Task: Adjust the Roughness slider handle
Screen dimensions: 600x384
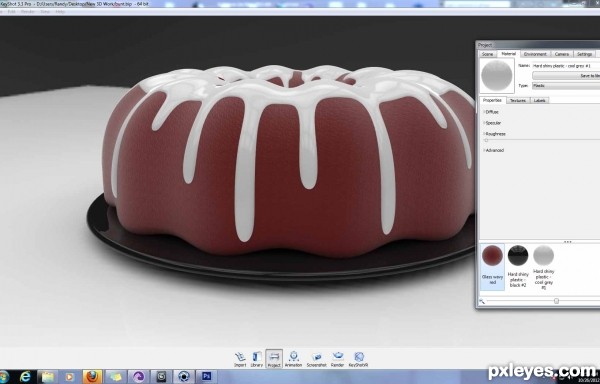Action: [486, 140]
